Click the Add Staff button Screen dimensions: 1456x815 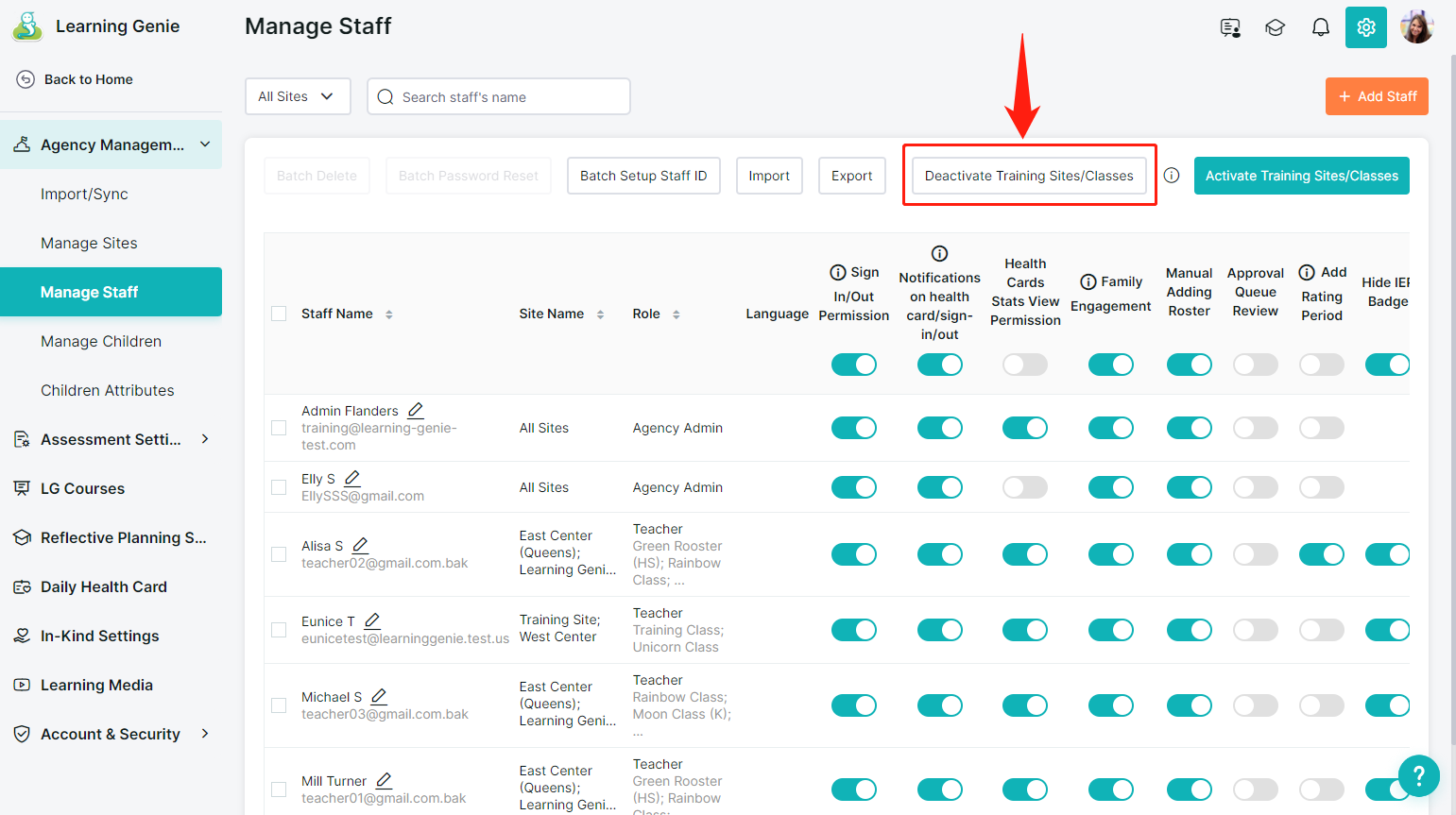pyautogui.click(x=1376, y=96)
